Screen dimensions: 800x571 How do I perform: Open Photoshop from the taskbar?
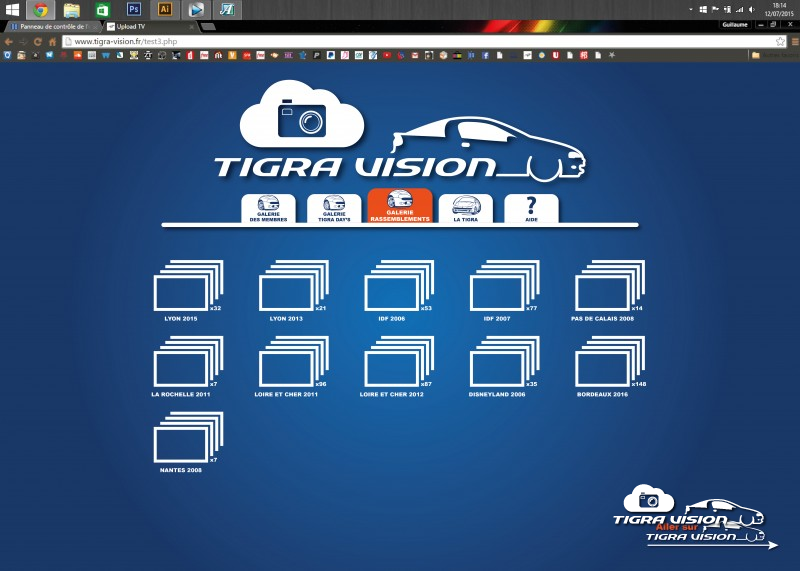[134, 9]
